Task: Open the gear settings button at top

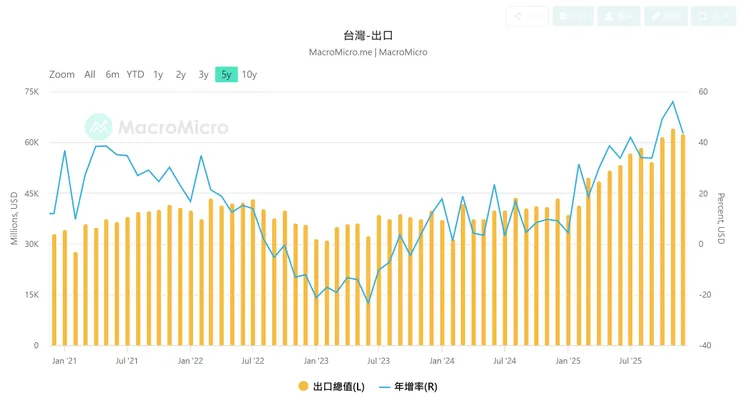Action: point(573,17)
